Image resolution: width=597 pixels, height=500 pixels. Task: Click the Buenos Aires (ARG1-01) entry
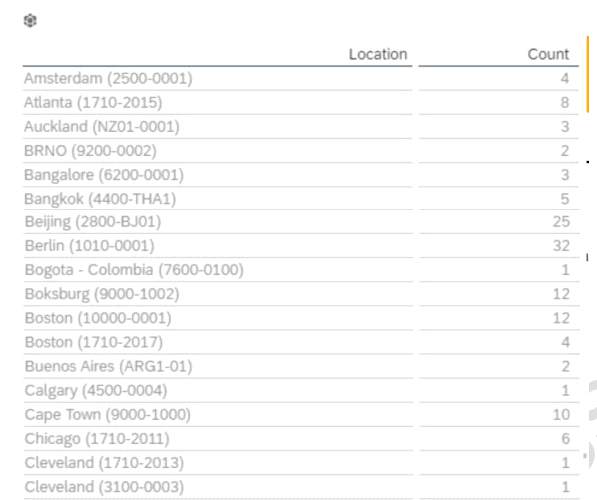click(109, 366)
